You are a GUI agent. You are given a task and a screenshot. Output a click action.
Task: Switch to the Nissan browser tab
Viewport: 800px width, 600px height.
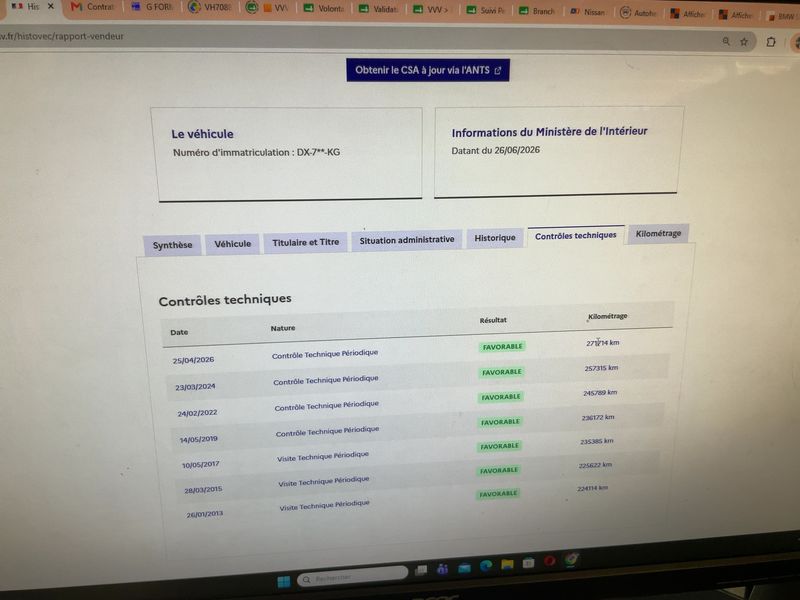point(587,11)
